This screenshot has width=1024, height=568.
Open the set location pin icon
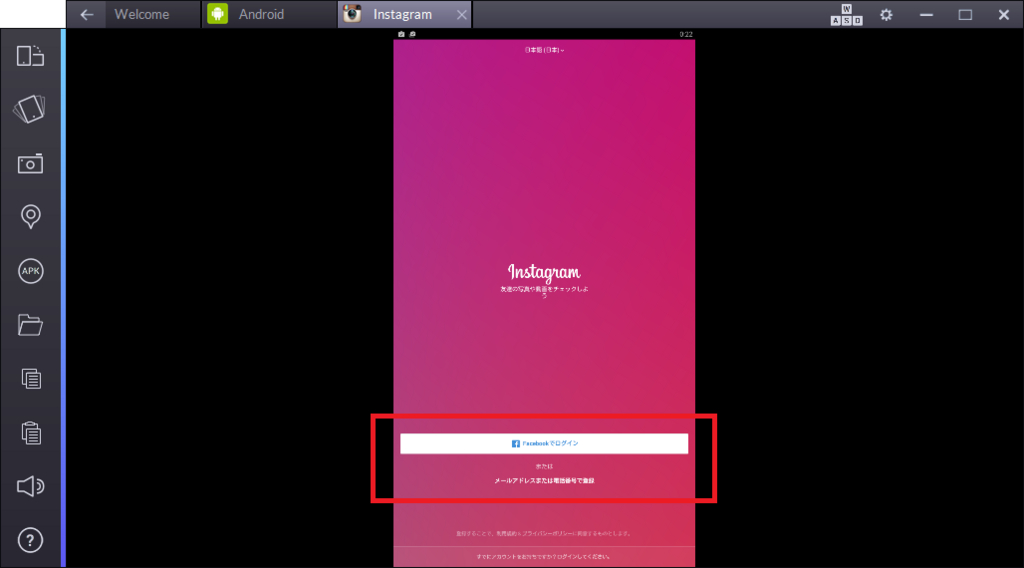(30, 217)
